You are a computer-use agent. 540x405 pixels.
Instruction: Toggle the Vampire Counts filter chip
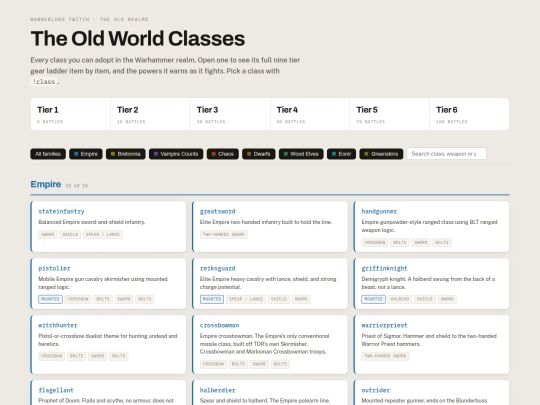[176, 154]
